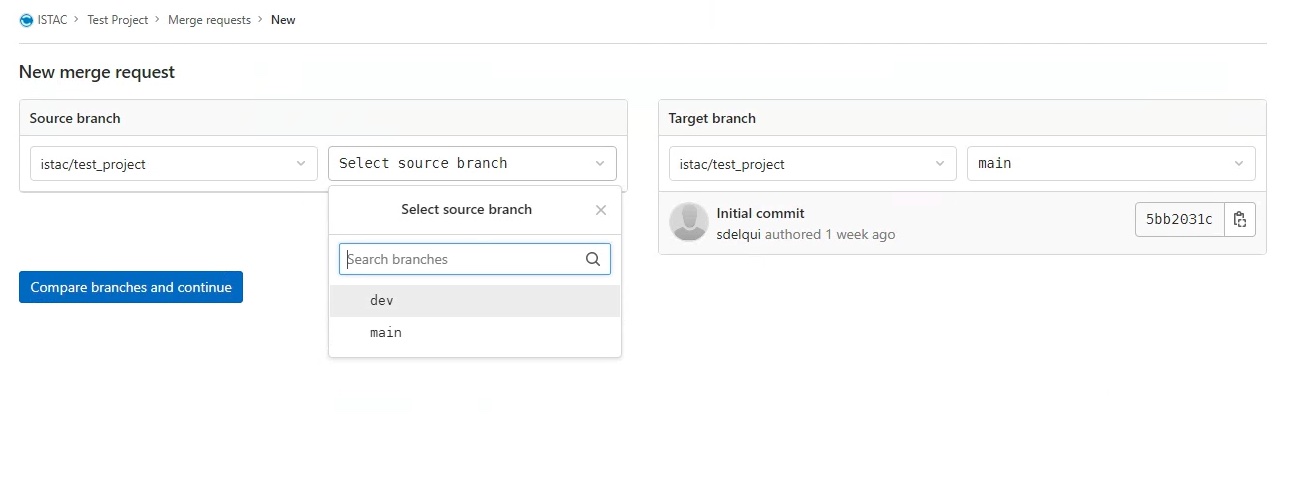
Task: Click the 5bb2031c commit hash
Action: pos(1180,220)
